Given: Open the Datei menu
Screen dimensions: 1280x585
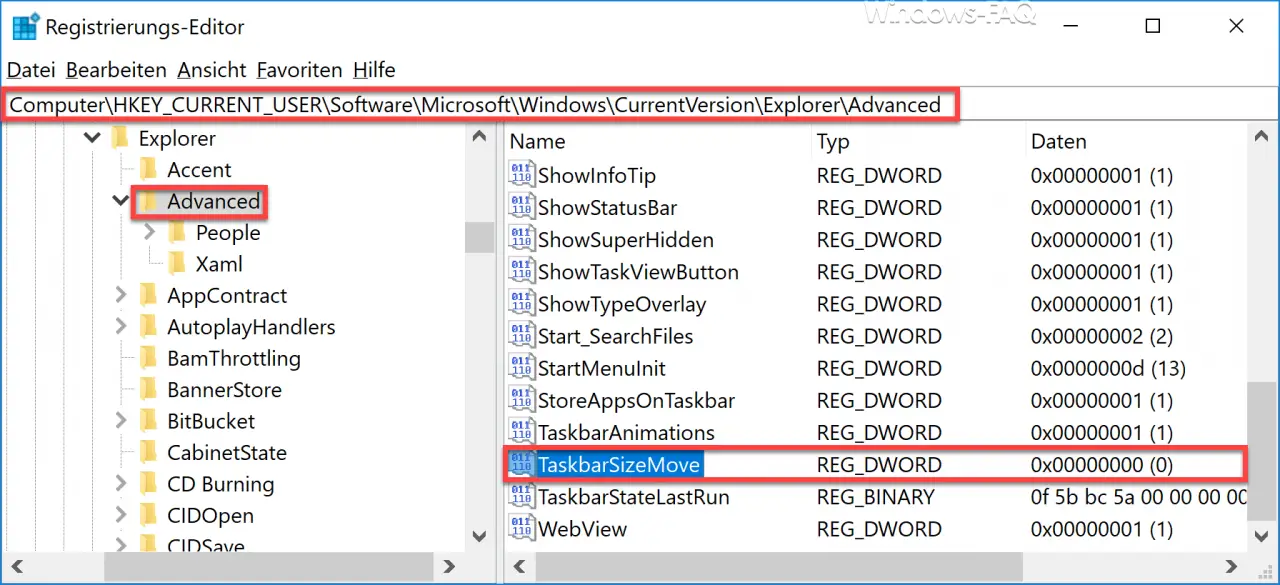Looking at the screenshot, I should [31, 70].
